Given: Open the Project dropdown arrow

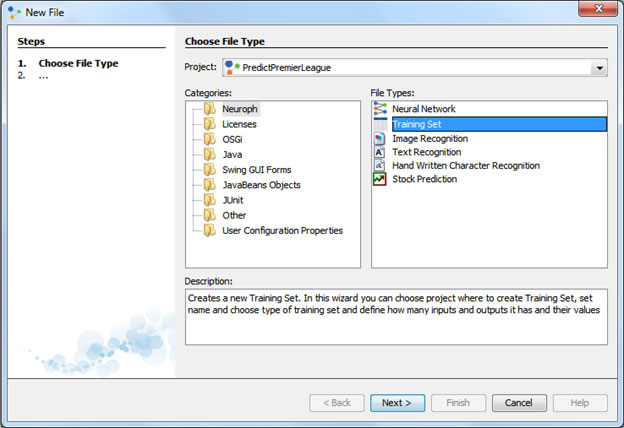Looking at the screenshot, I should pyautogui.click(x=598, y=68).
